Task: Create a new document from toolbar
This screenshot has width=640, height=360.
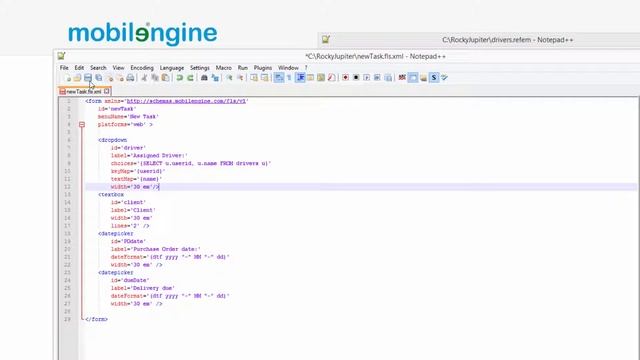Action: (x=67, y=78)
